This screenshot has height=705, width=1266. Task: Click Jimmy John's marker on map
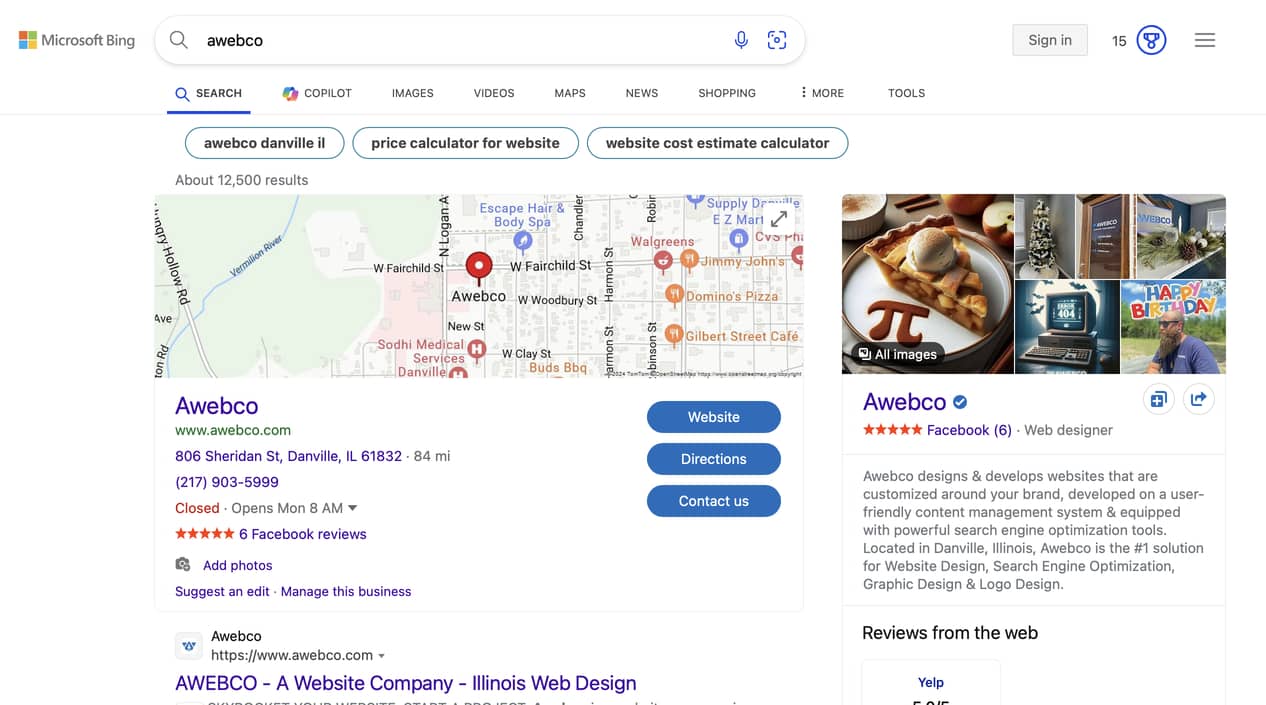pyautogui.click(x=689, y=260)
